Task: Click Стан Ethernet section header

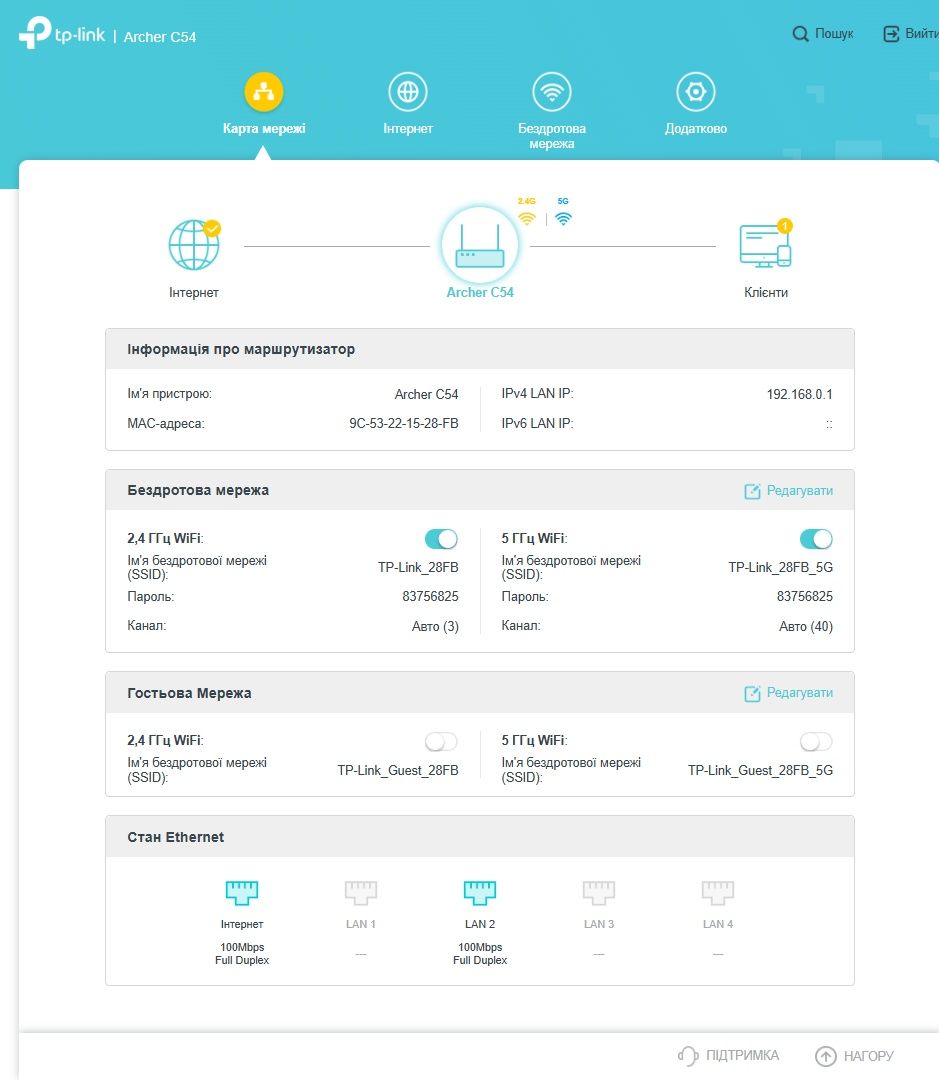Action: coord(176,838)
